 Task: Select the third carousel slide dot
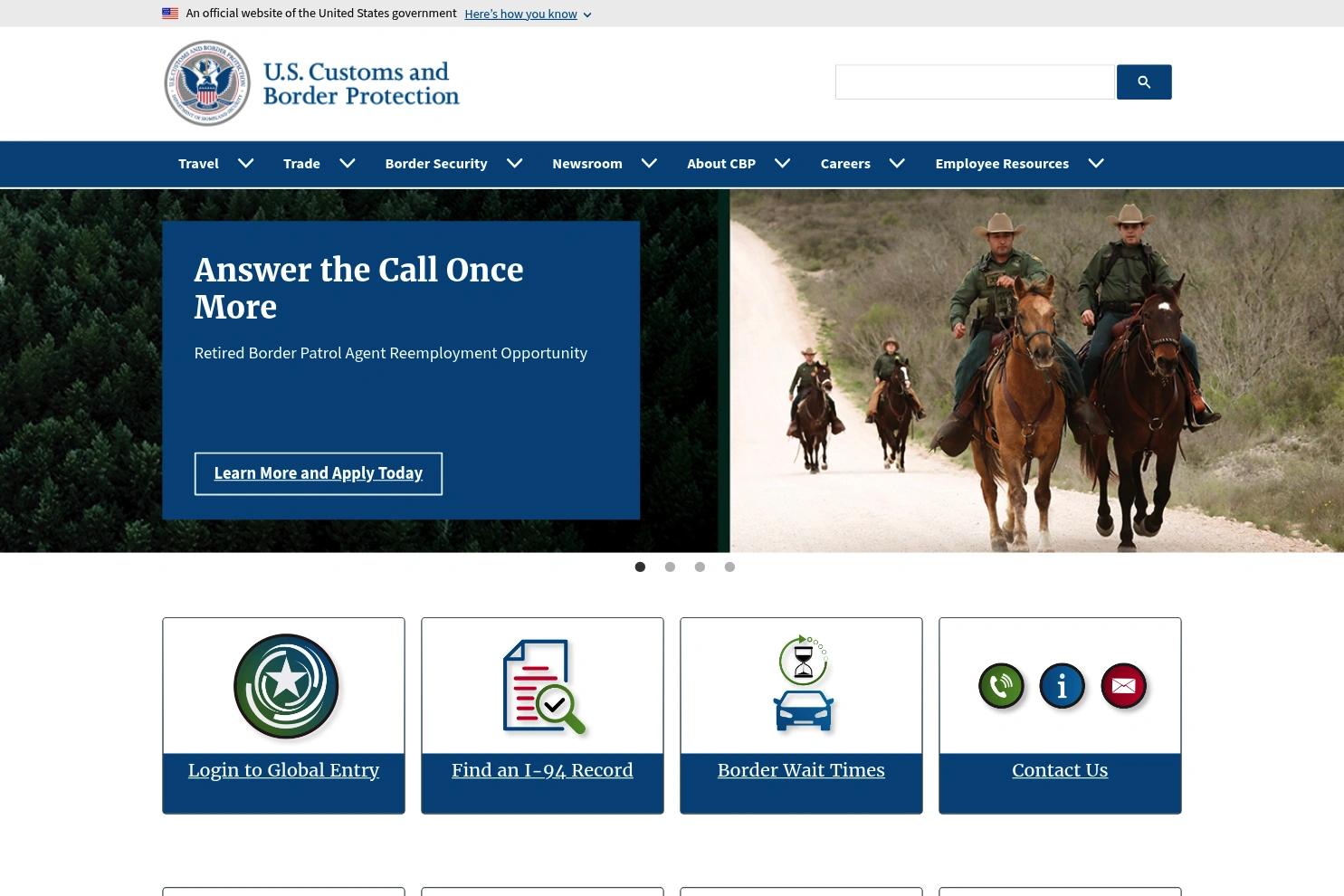point(700,567)
